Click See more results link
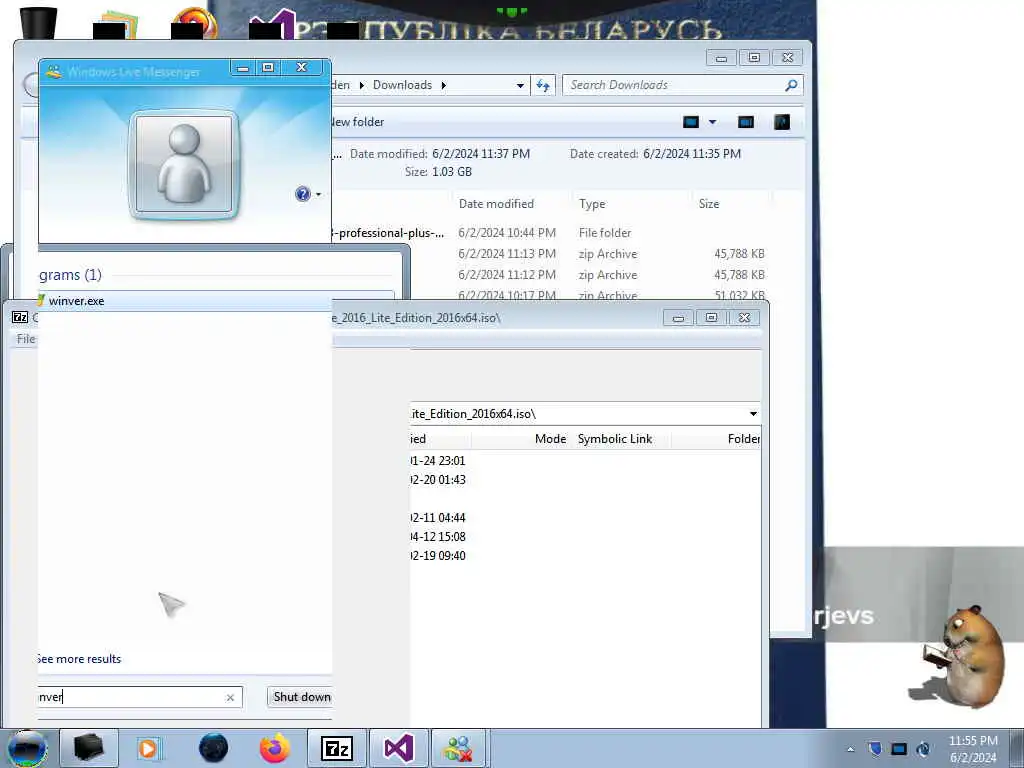The width and height of the screenshot is (1024, 768). pyautogui.click(x=79, y=659)
